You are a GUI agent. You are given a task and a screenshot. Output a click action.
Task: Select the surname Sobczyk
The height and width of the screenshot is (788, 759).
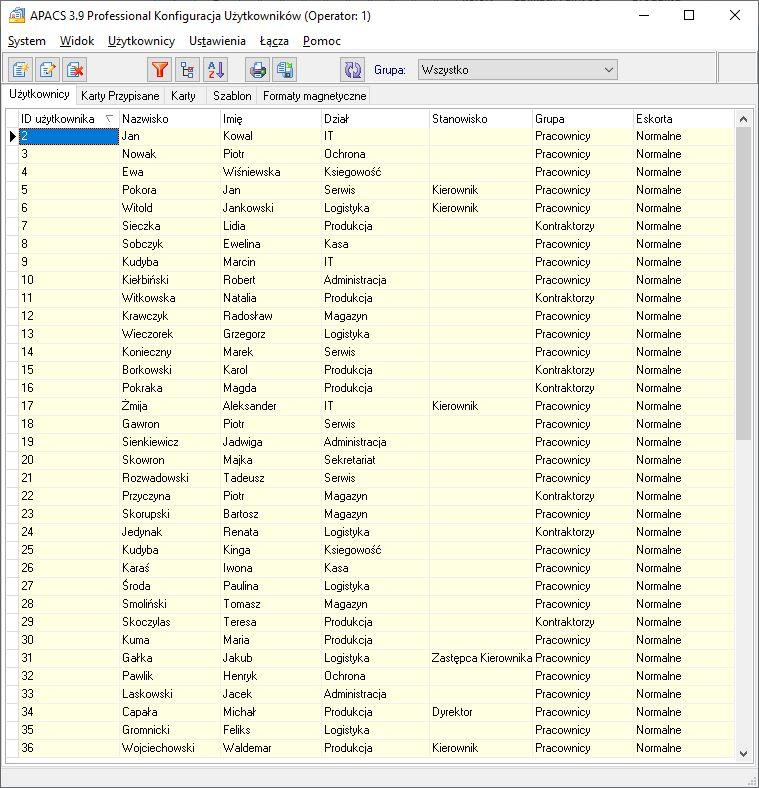pyautogui.click(x=143, y=244)
